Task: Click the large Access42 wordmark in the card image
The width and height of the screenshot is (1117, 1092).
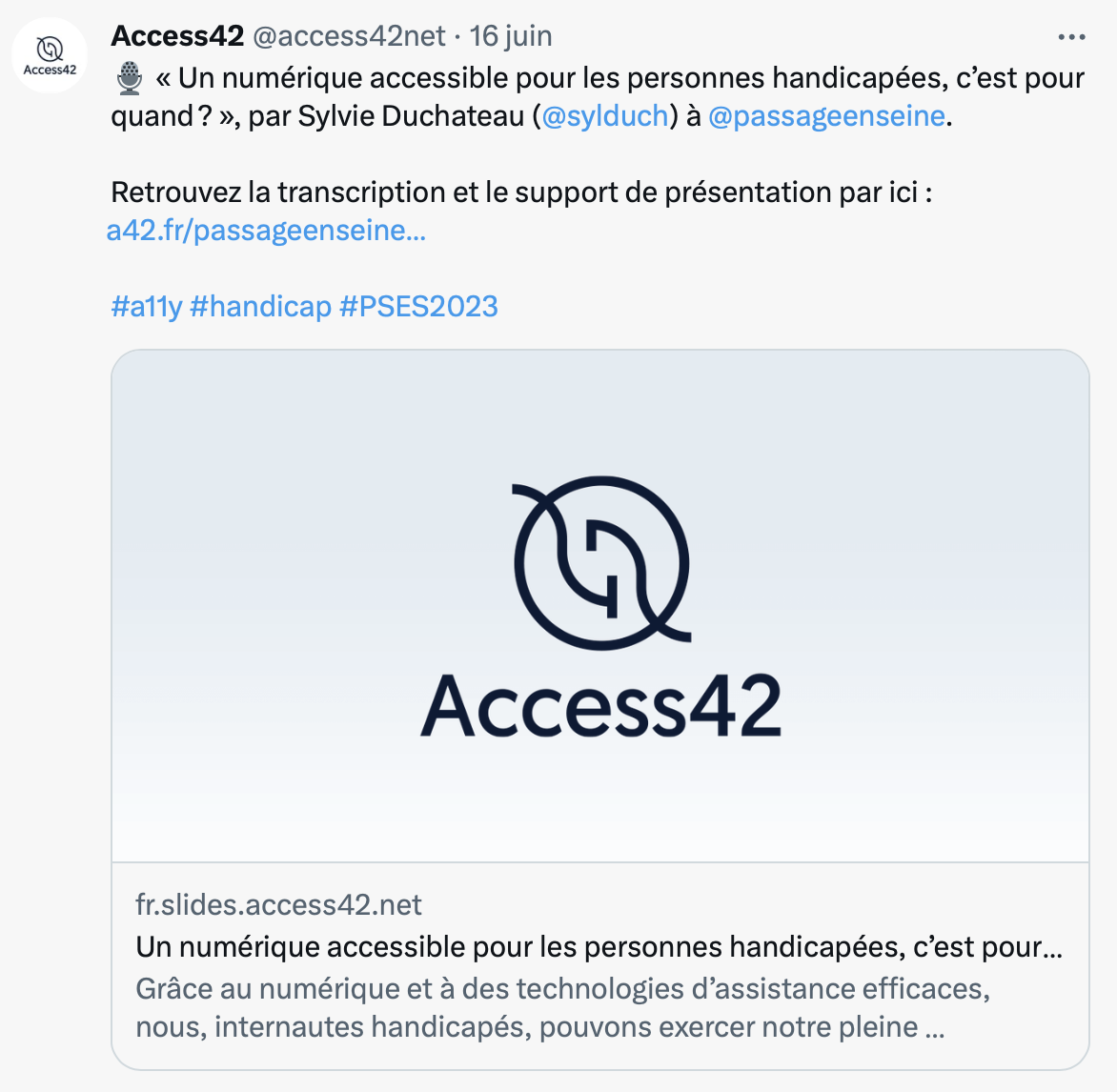Action: point(600,706)
